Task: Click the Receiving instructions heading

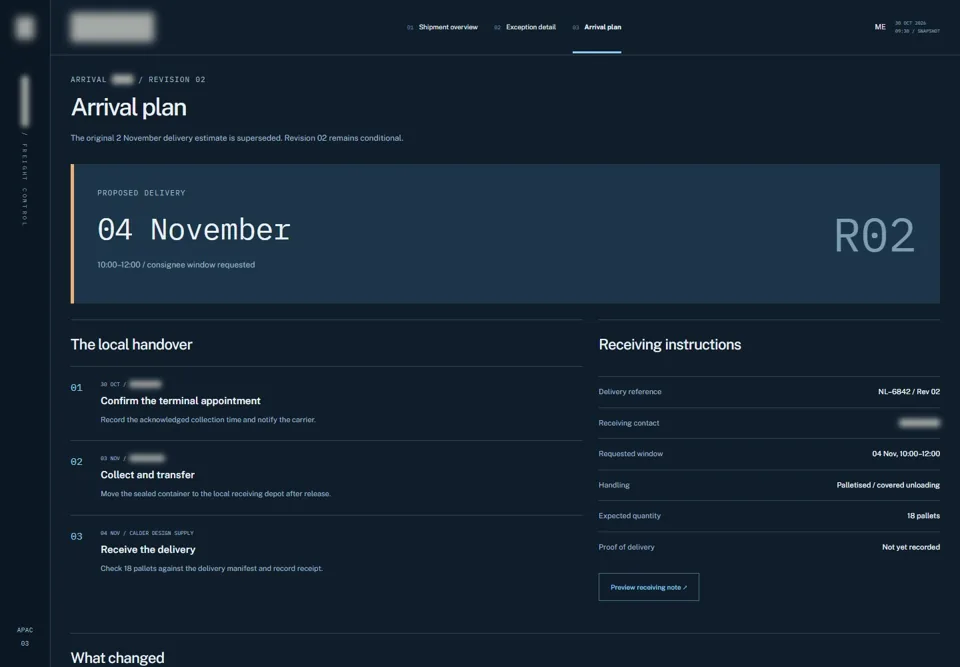Action: pyautogui.click(x=669, y=344)
